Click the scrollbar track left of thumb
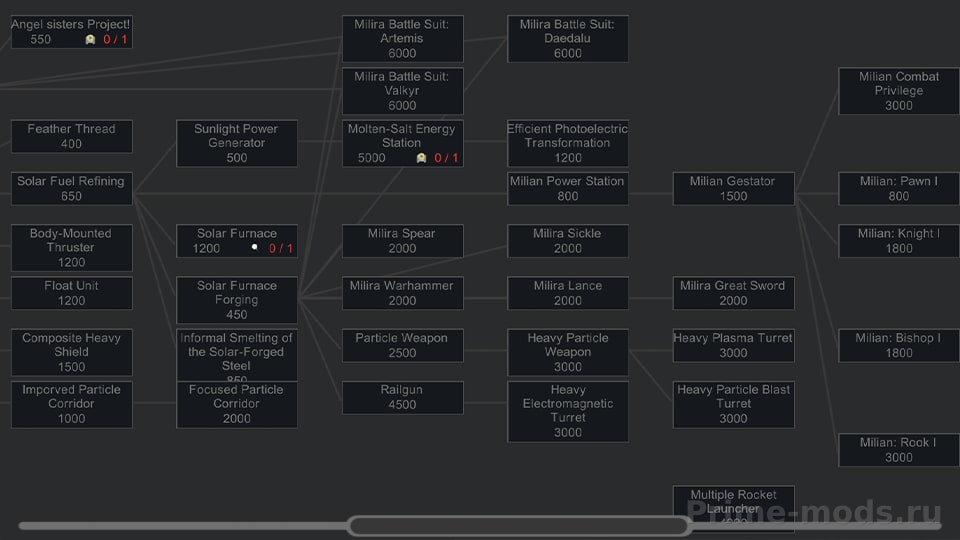The width and height of the screenshot is (960, 540). click(x=184, y=526)
